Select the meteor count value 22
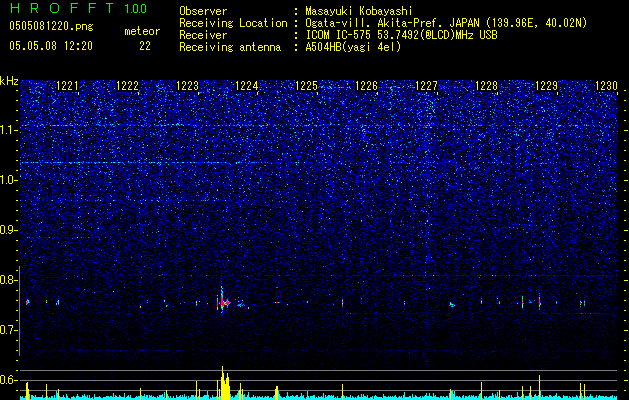 145,46
